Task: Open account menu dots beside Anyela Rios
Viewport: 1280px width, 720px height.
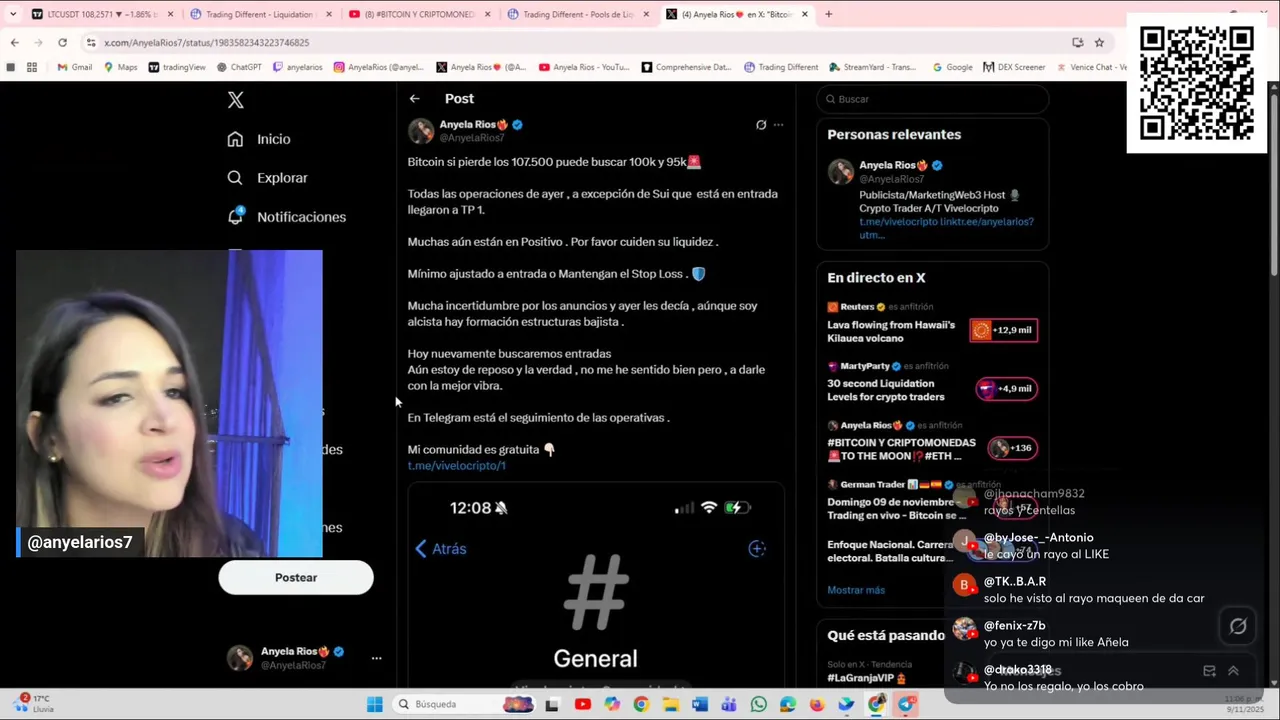Action: click(x=376, y=658)
